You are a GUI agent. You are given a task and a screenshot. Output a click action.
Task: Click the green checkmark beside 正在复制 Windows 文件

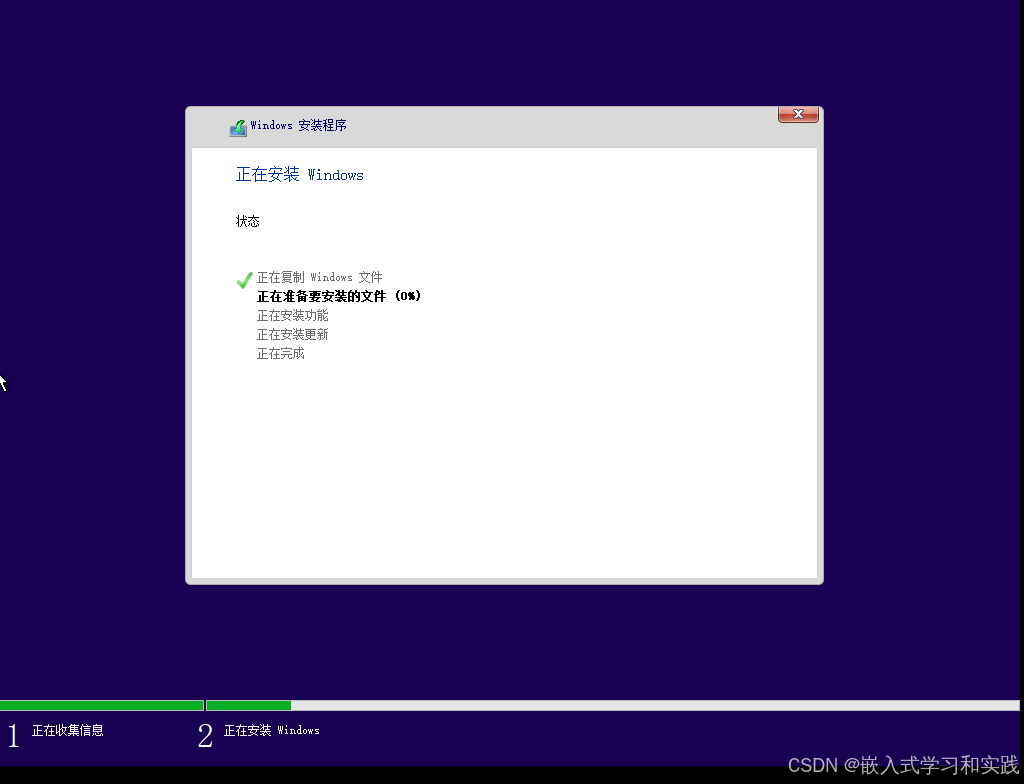tap(244, 280)
